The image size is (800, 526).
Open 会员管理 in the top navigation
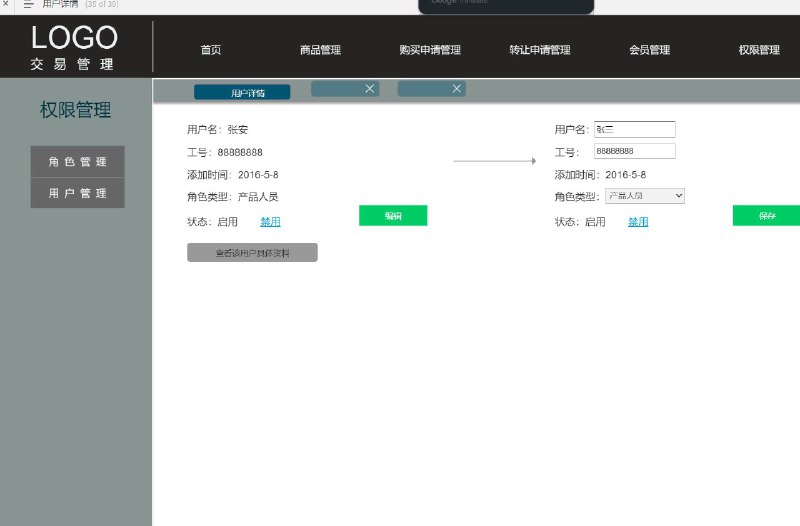[x=649, y=50]
